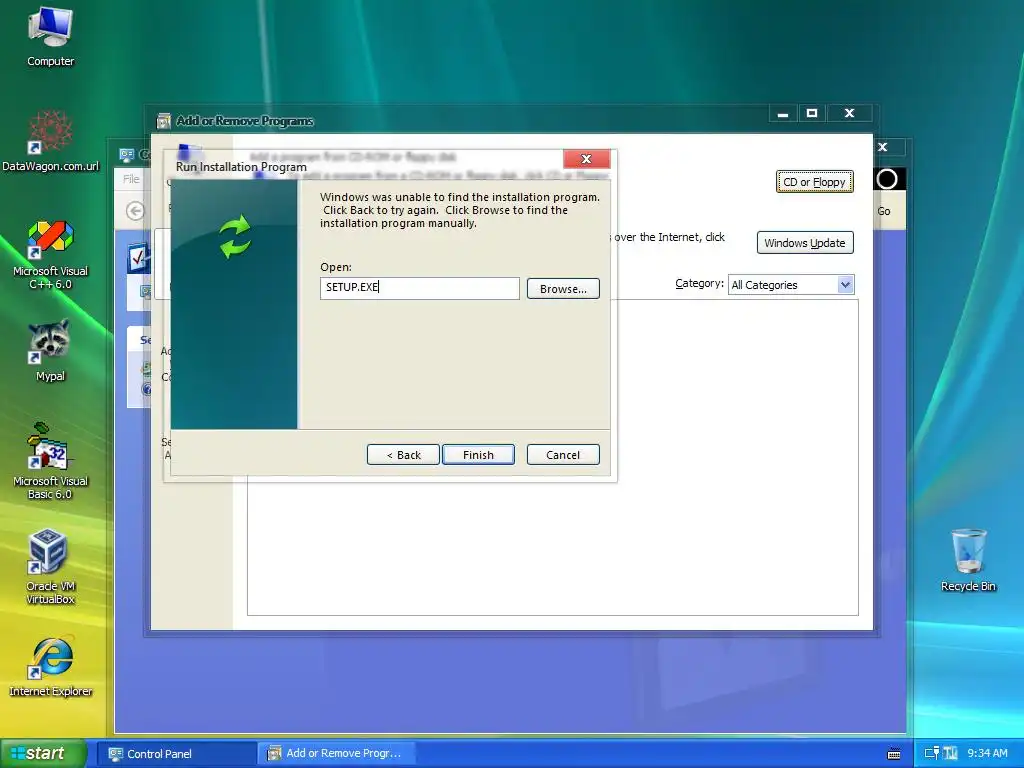Image resolution: width=1024 pixels, height=768 pixels.
Task: Click Browse... to locate setup program
Action: tap(563, 289)
